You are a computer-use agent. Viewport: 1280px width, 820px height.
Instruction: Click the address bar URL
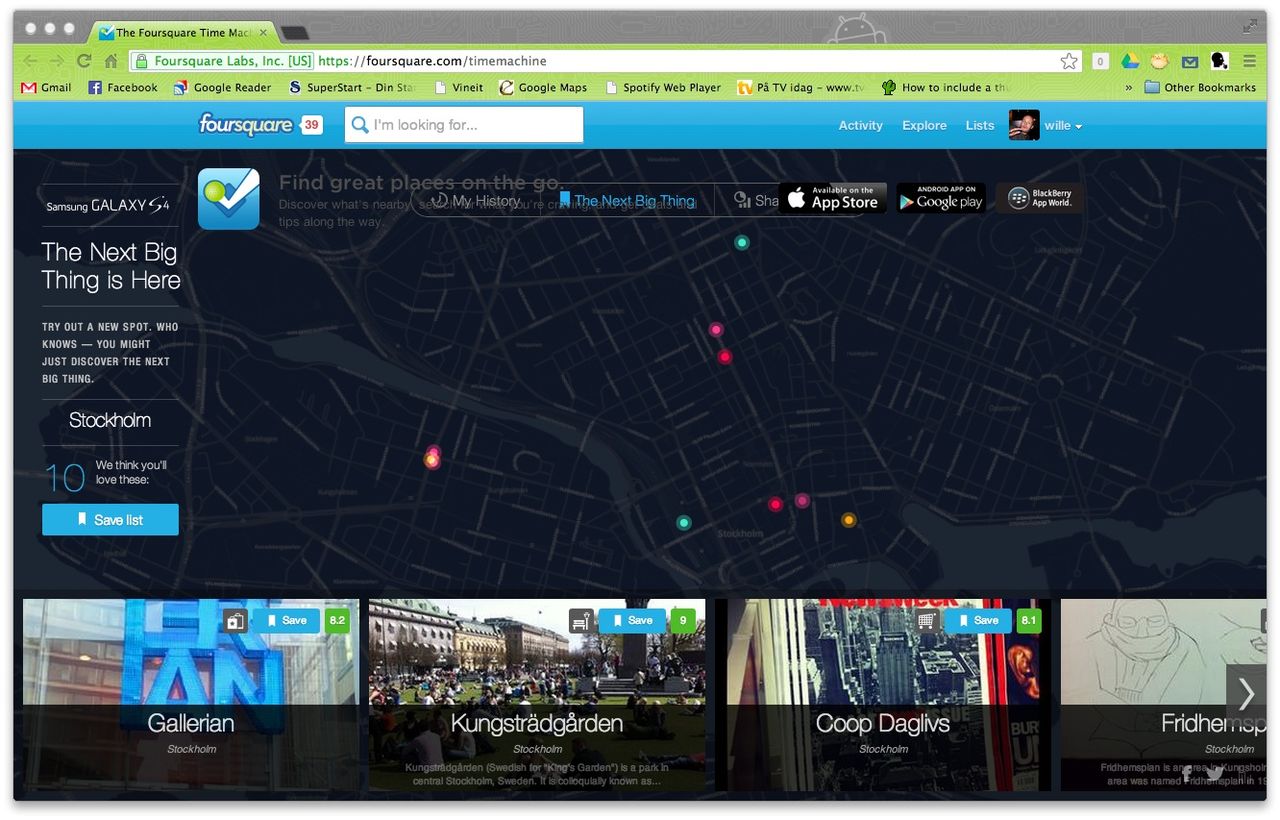[432, 61]
